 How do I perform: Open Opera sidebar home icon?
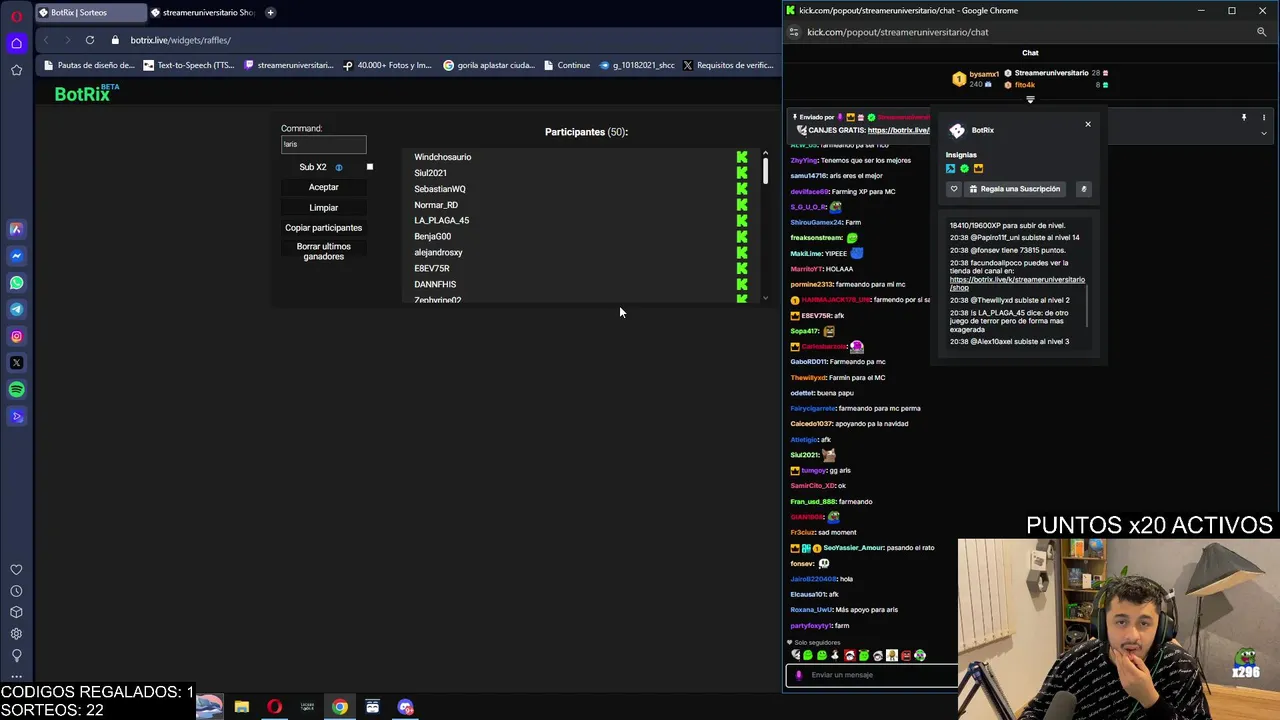[16, 43]
